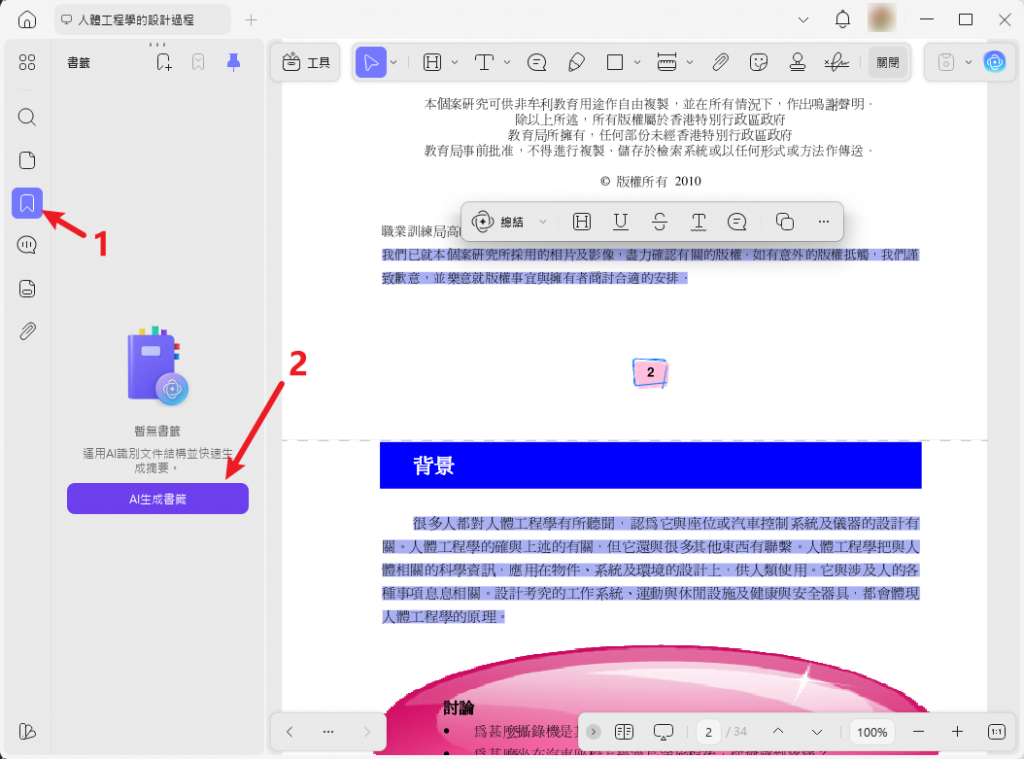Open the zoom percentage dropdown
The height and width of the screenshot is (759, 1024).
(x=871, y=732)
